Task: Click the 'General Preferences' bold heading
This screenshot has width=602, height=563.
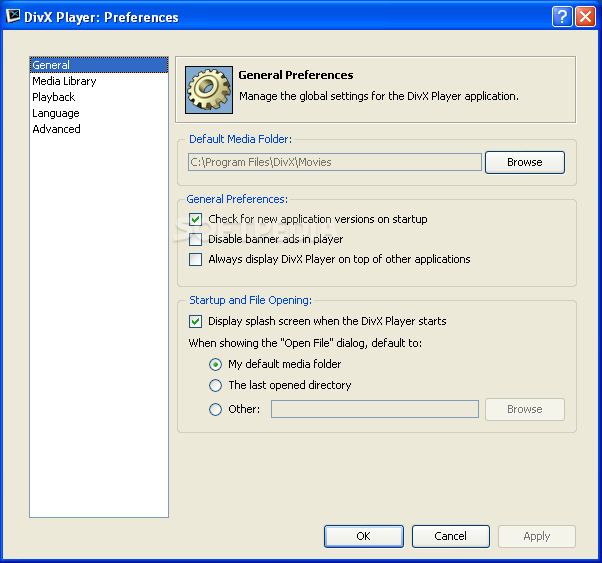Action: (296, 75)
